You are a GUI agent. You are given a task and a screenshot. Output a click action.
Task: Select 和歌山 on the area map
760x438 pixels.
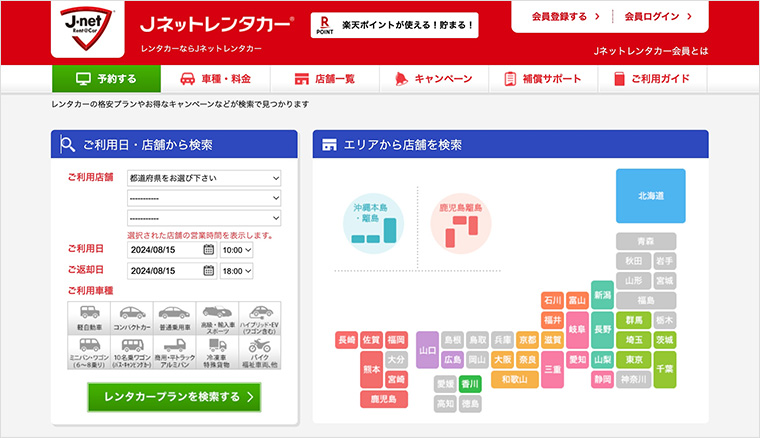515,379
